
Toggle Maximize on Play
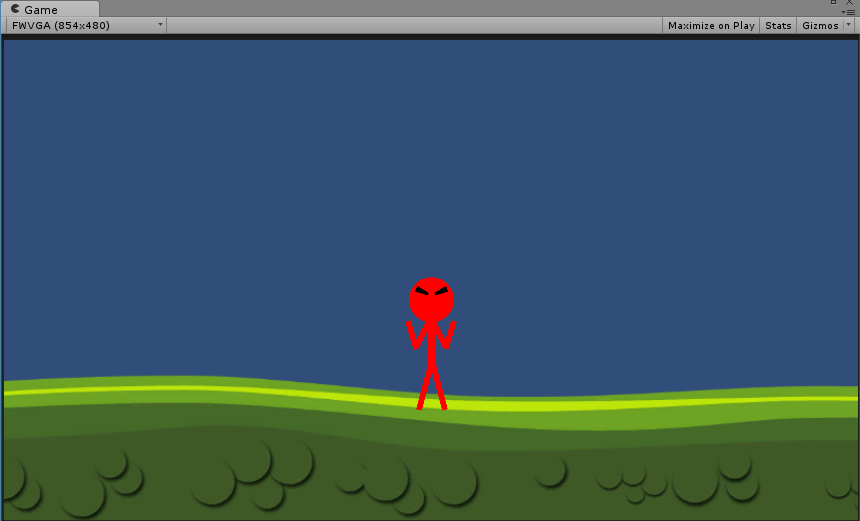710,25
